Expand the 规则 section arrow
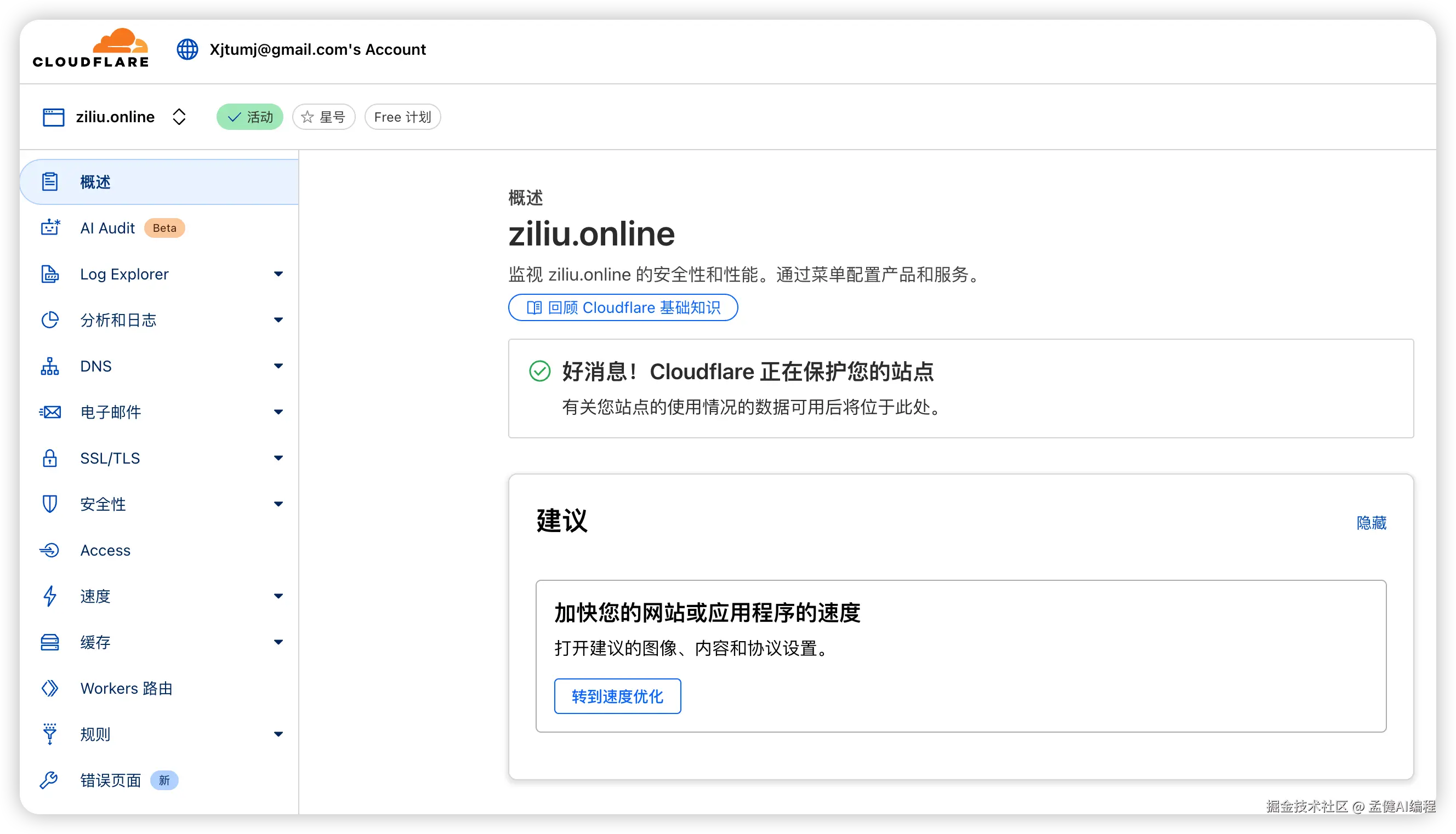The width and height of the screenshot is (1456, 834). (278, 734)
